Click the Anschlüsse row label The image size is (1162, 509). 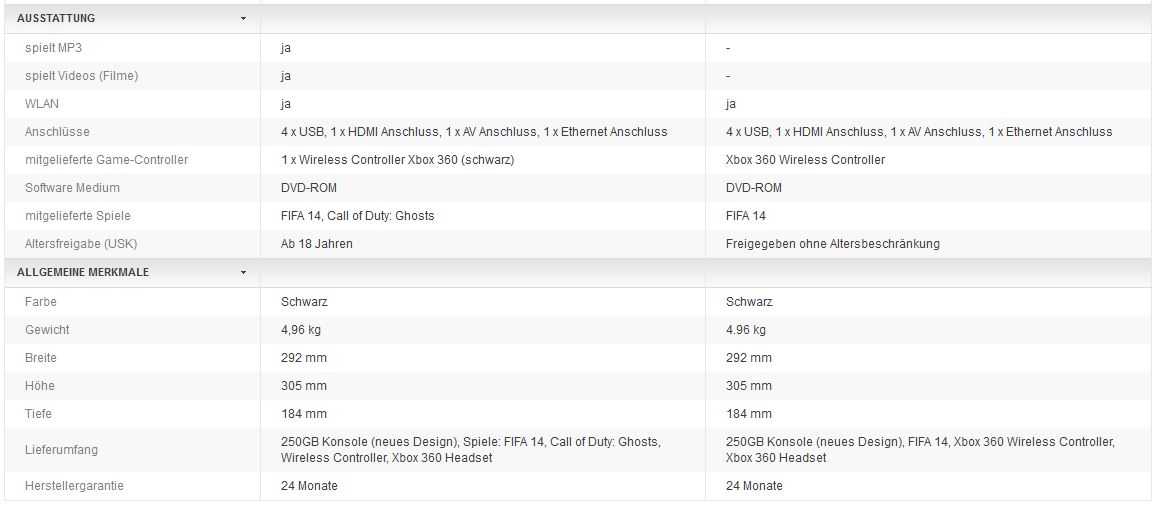tap(58, 132)
